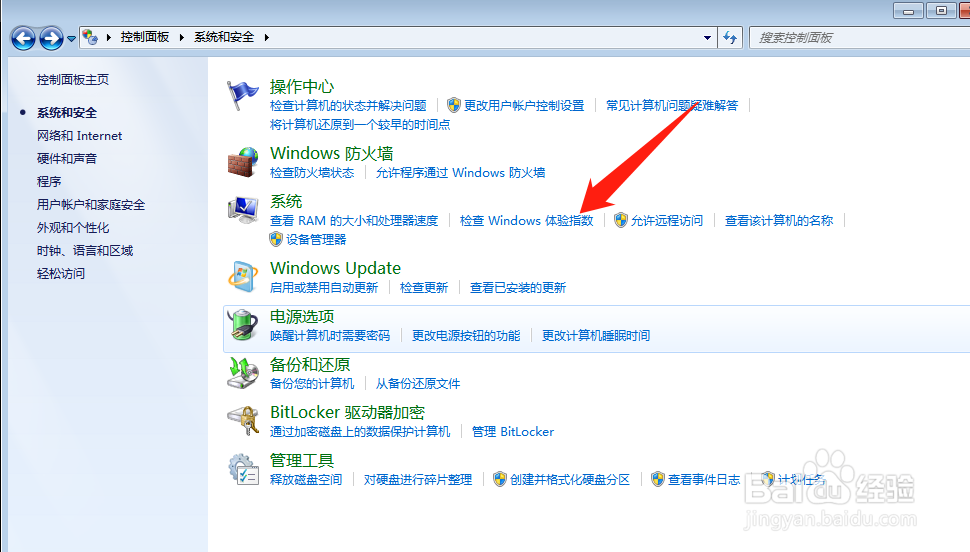Open 外观和个性化 in sidebar
This screenshot has width=970, height=552.
click(73, 228)
